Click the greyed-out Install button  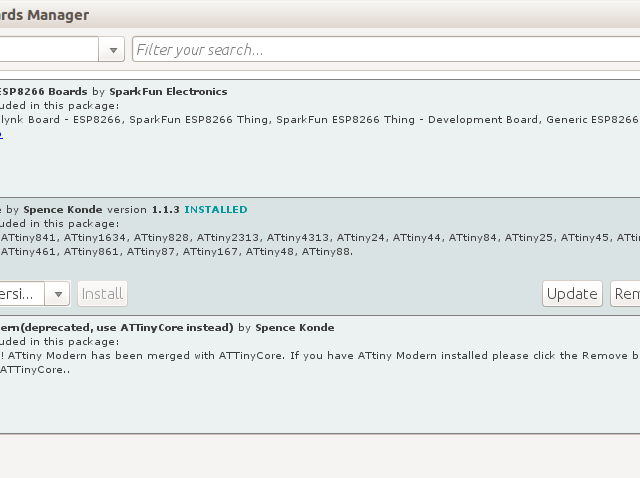(x=102, y=294)
